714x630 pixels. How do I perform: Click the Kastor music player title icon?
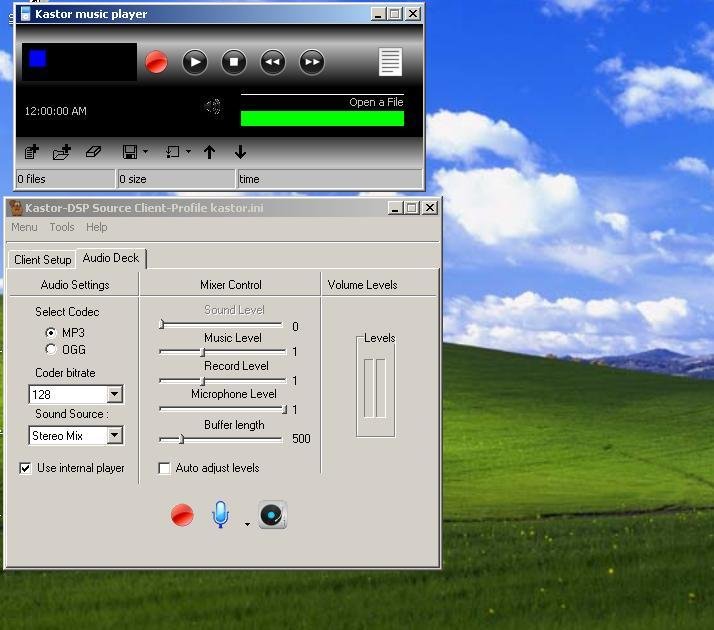point(26,14)
